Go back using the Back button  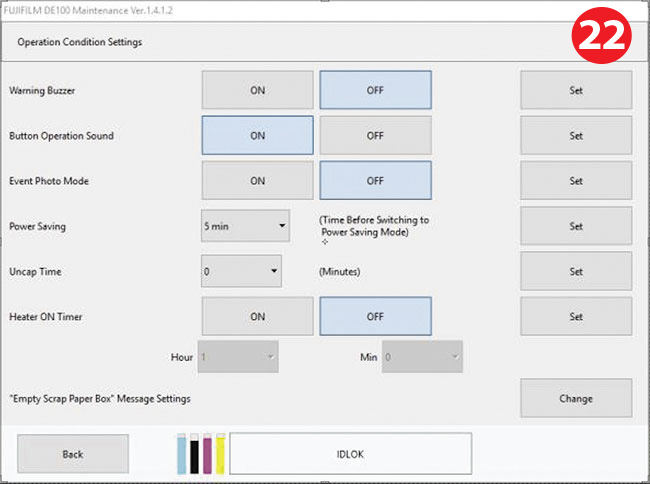click(73, 454)
